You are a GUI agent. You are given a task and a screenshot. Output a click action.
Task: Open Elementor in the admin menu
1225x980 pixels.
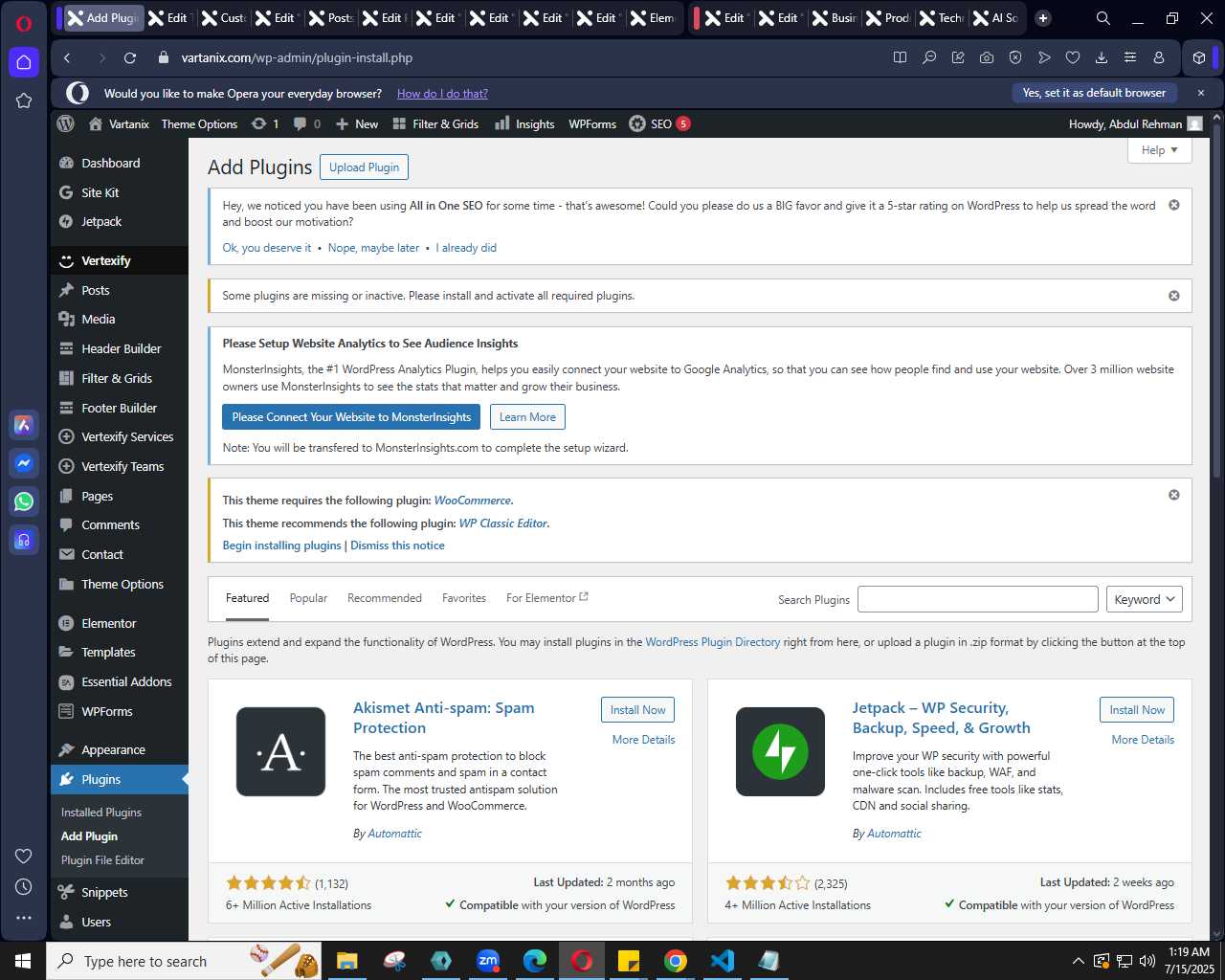click(120, 623)
